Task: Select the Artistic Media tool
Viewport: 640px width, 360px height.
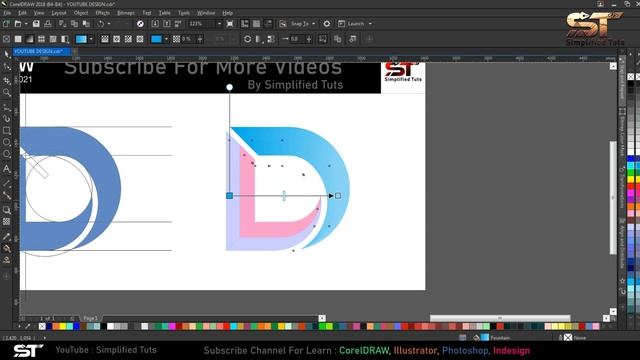Action: [7, 119]
